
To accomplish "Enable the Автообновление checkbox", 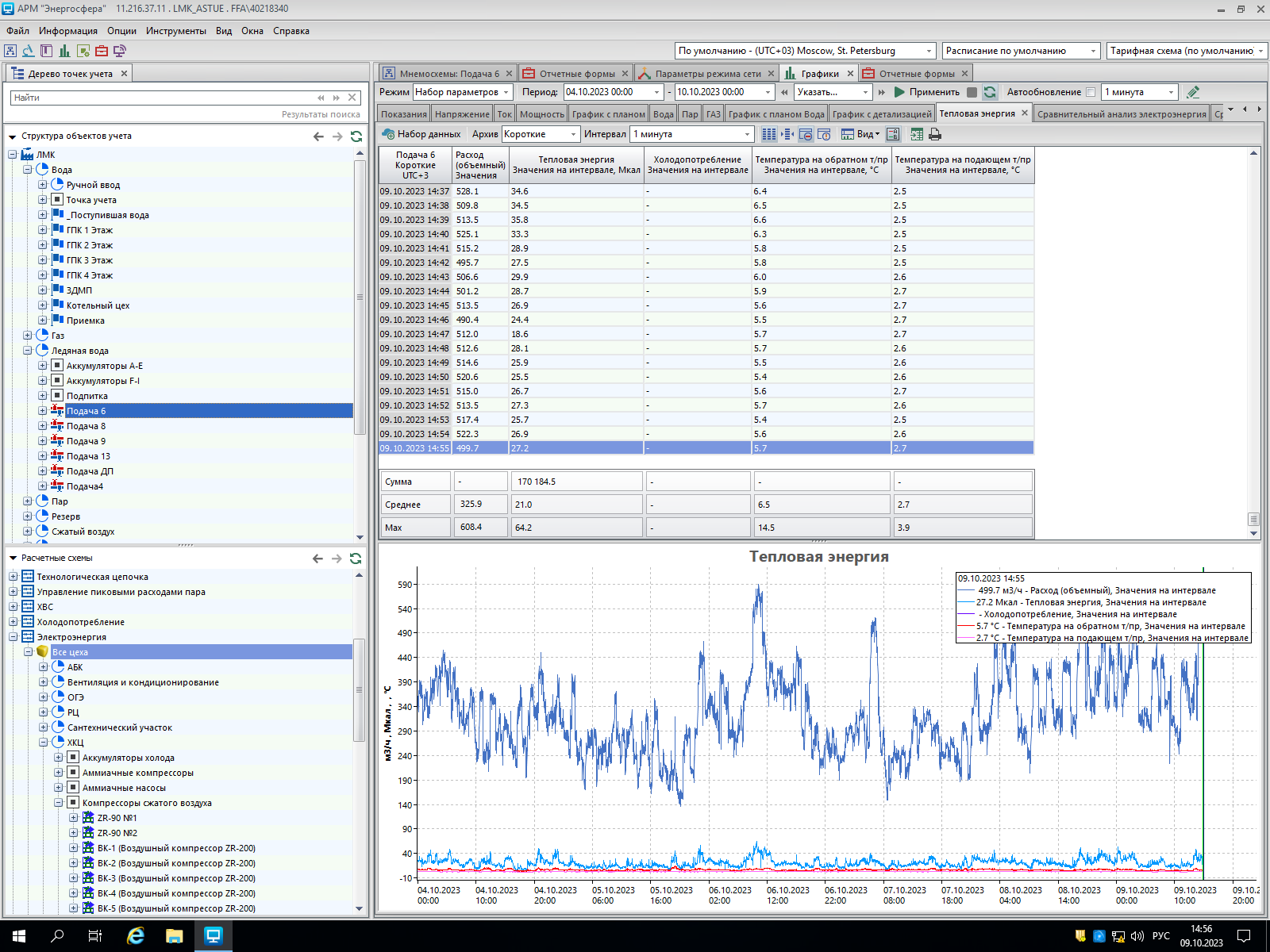I will [x=1091, y=92].
